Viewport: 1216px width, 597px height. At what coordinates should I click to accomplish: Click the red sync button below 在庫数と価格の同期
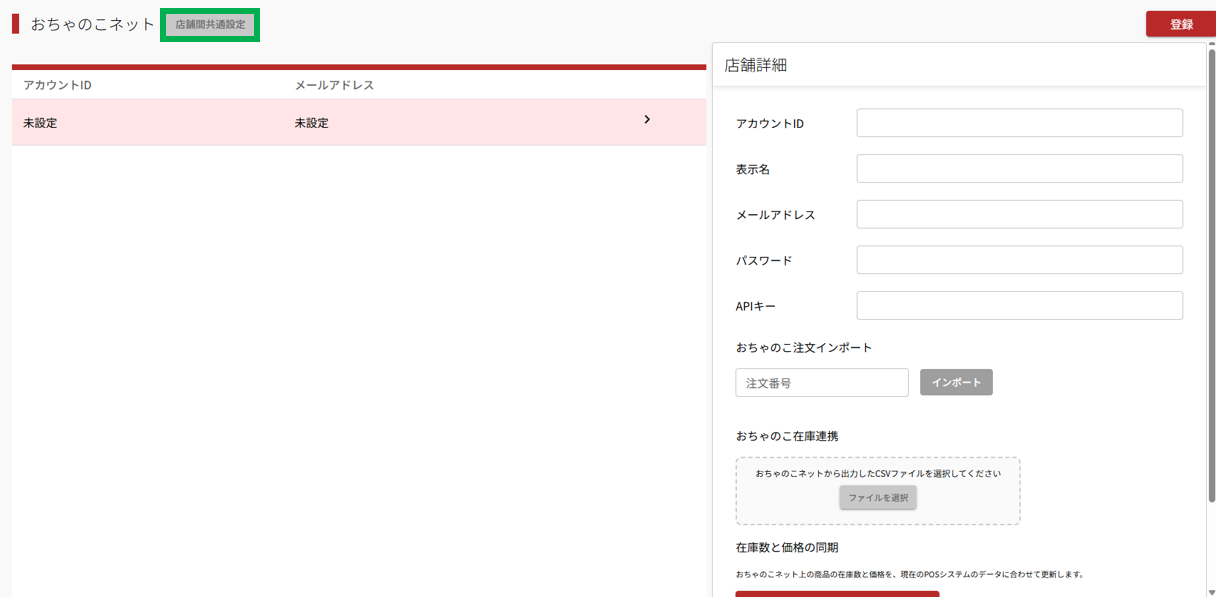click(837, 593)
